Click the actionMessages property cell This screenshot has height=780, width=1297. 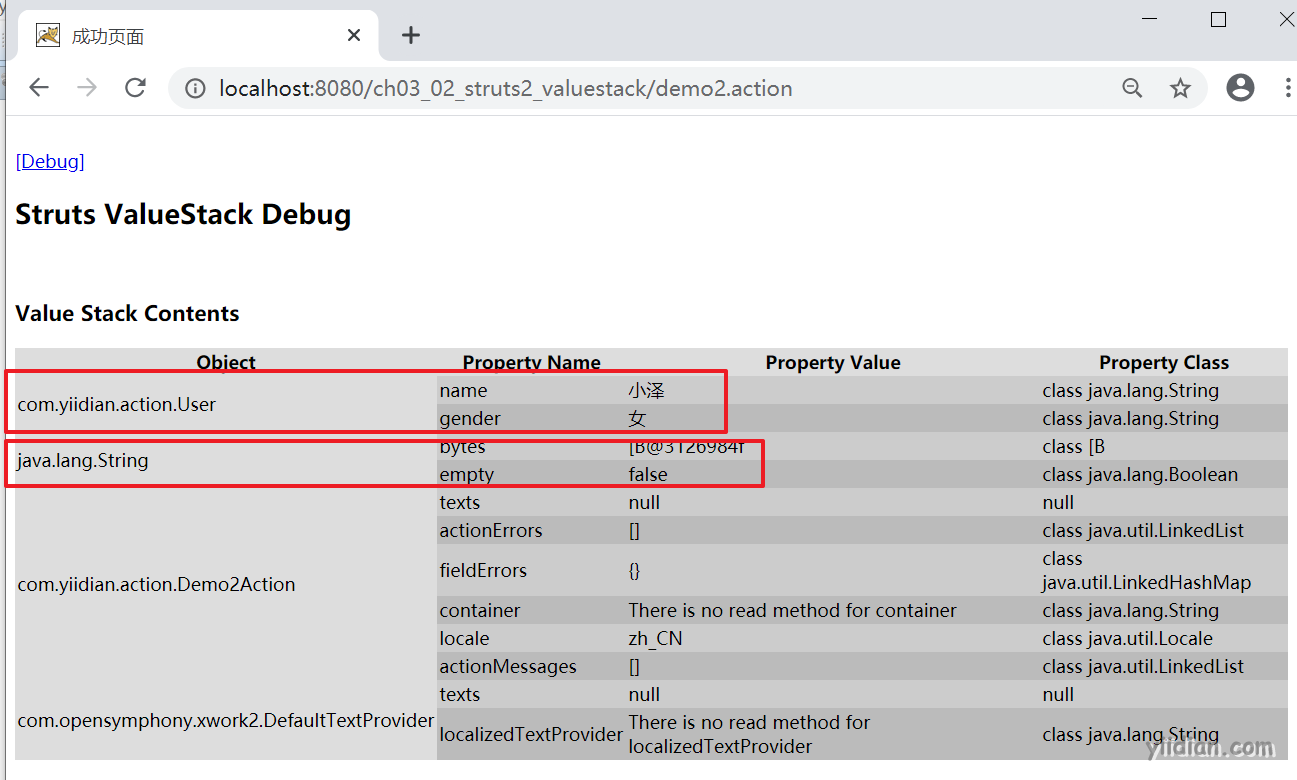[x=531, y=666]
